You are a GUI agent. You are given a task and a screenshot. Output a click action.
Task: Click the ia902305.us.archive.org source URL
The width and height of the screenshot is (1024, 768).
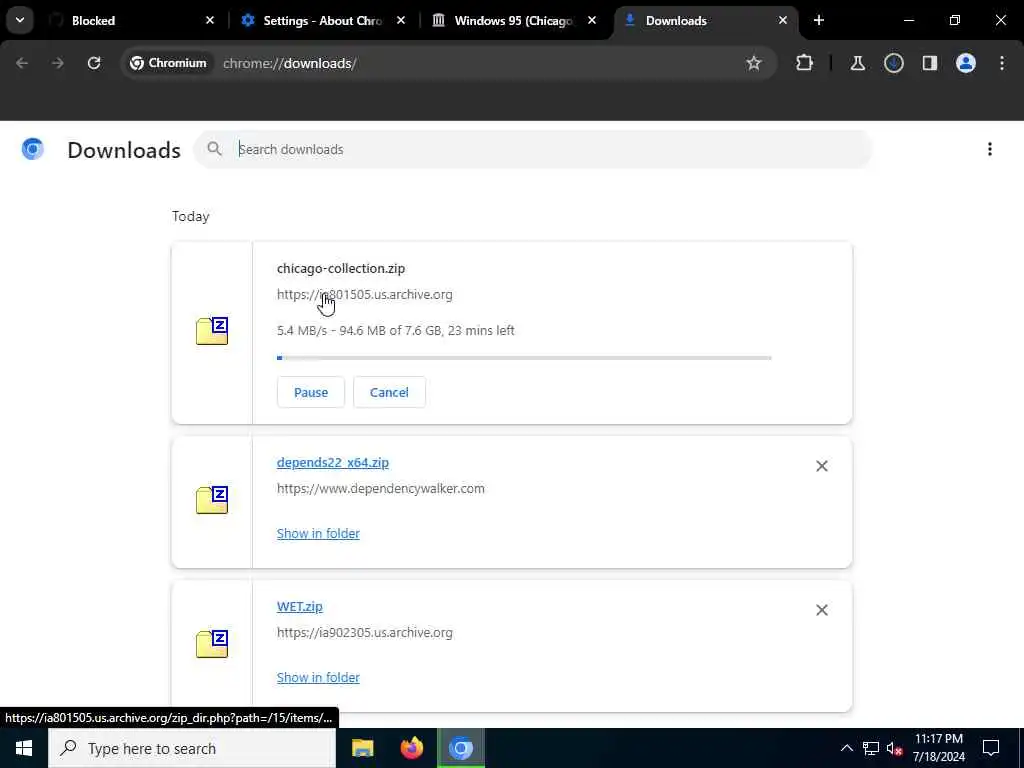(x=364, y=632)
